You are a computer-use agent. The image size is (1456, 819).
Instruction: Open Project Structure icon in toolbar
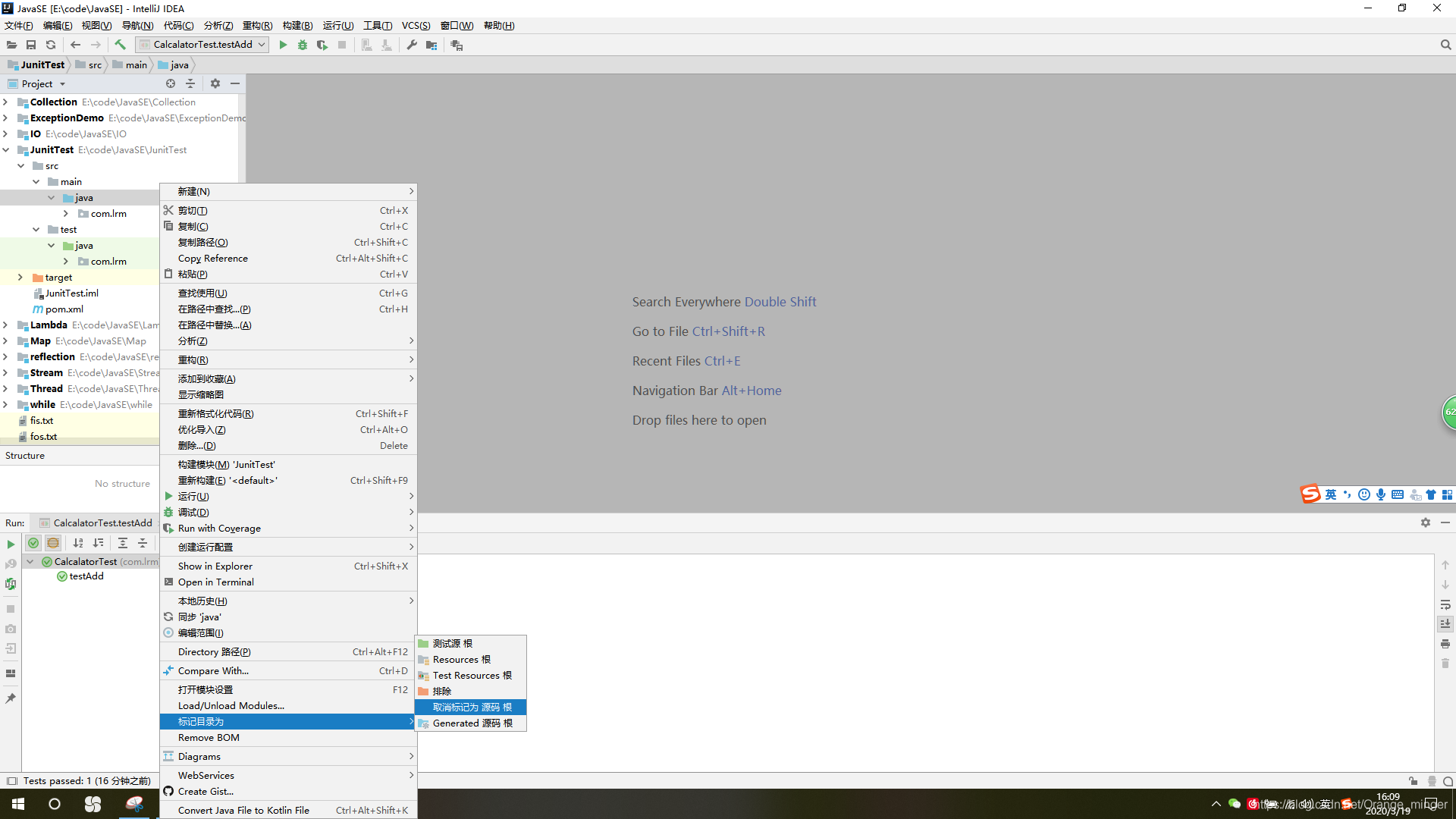click(431, 45)
